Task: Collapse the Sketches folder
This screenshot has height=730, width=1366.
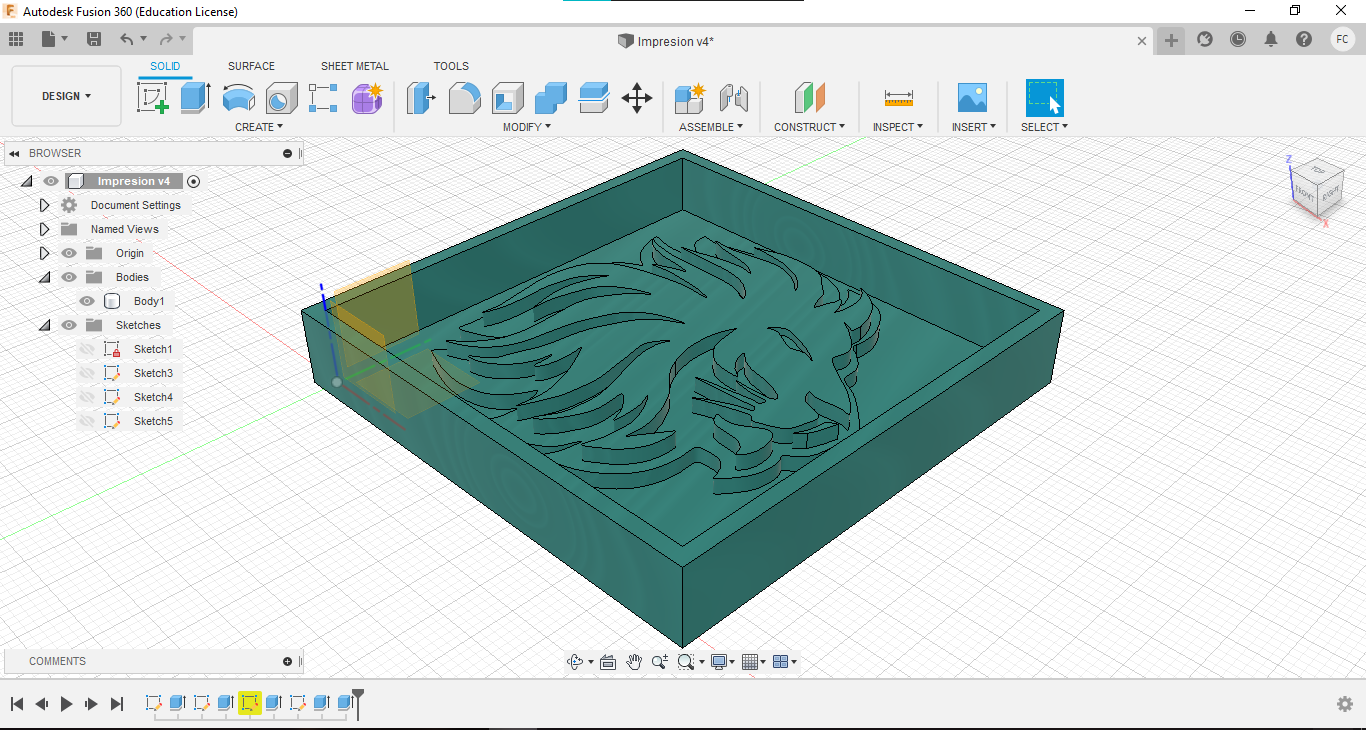Action: (44, 325)
